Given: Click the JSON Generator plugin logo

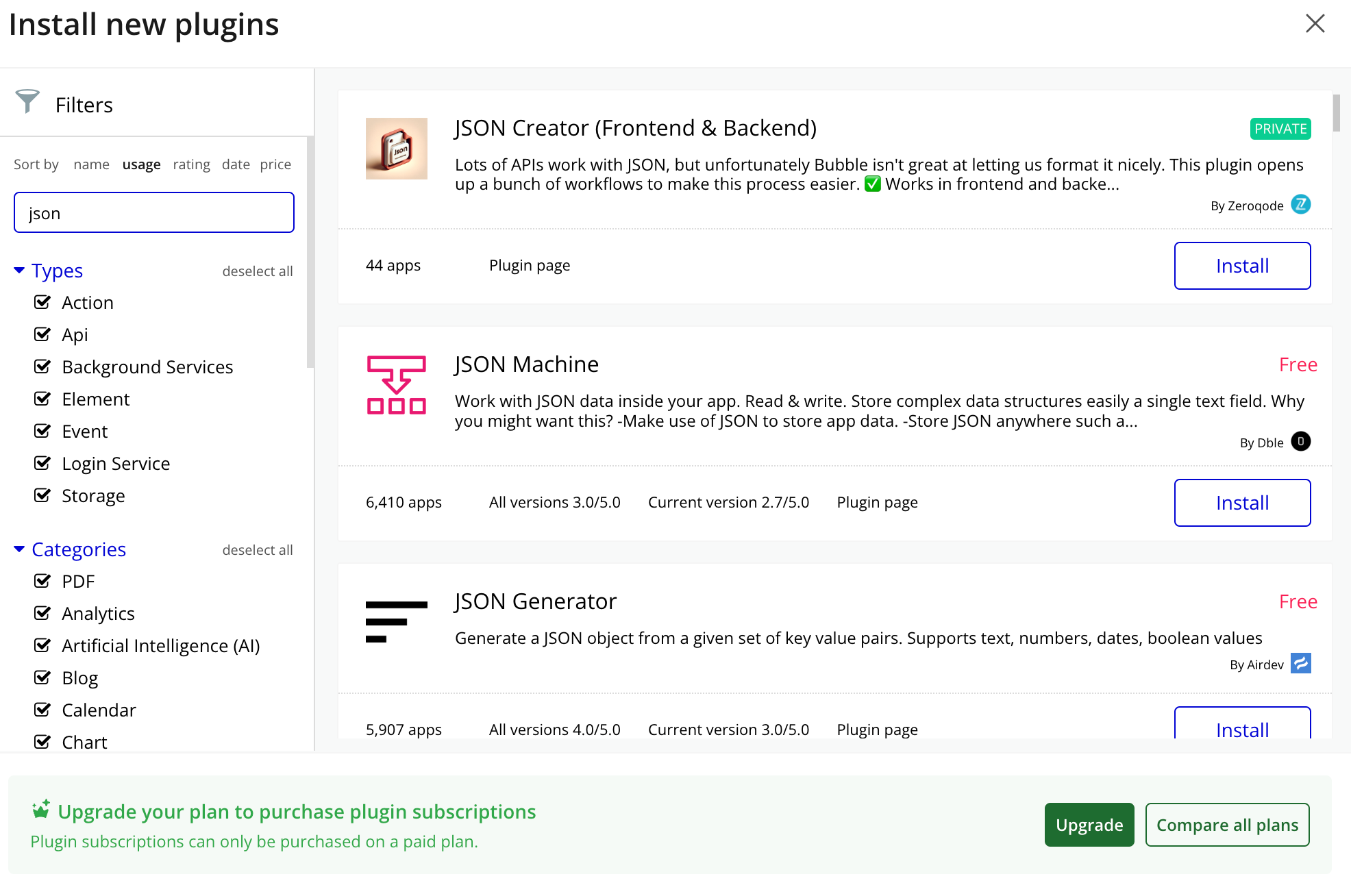Looking at the screenshot, I should click(397, 622).
